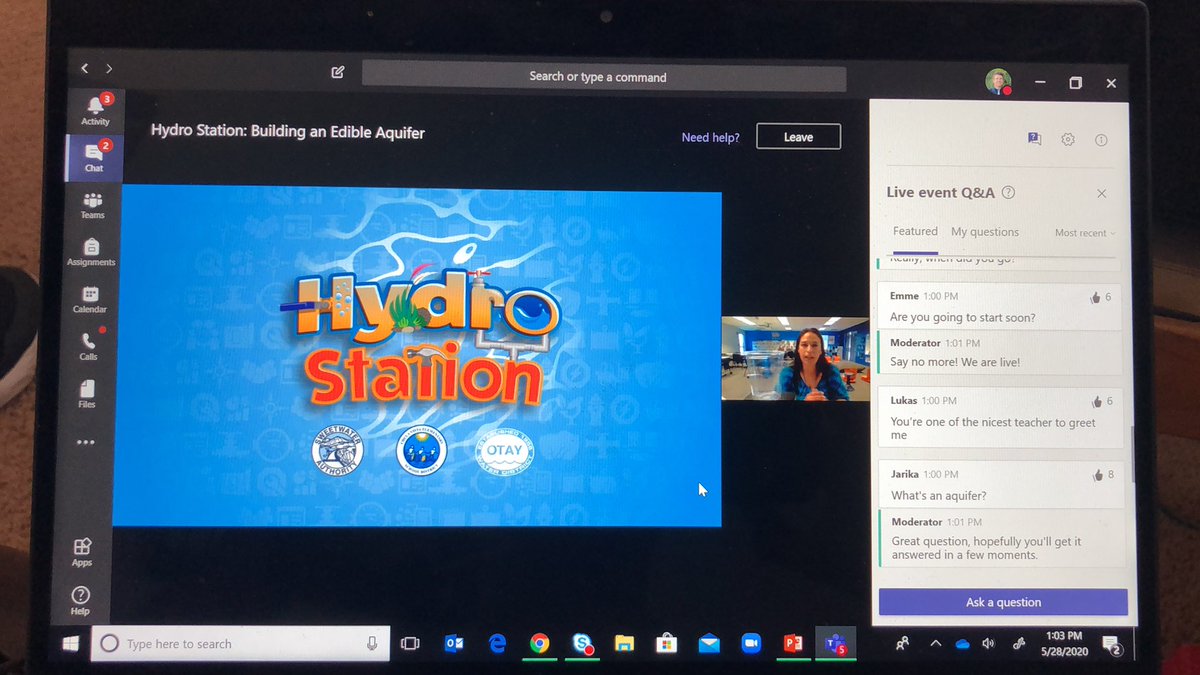
Task: Show event information icon
Action: (1101, 140)
